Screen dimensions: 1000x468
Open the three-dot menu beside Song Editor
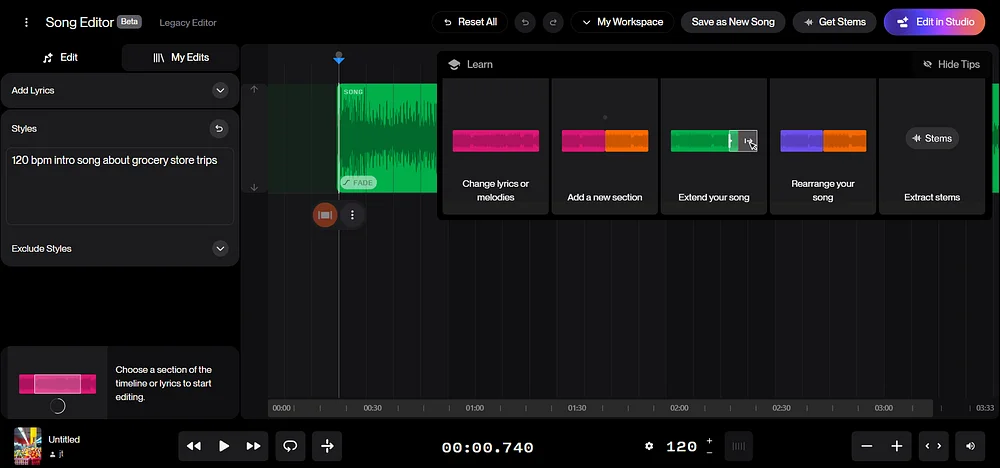click(x=26, y=22)
